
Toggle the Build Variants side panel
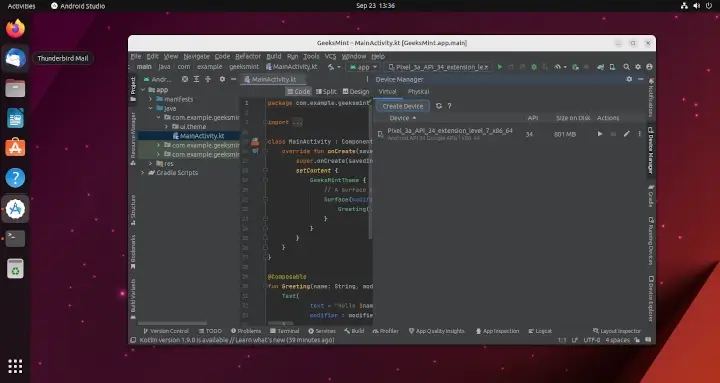pyautogui.click(x=133, y=299)
